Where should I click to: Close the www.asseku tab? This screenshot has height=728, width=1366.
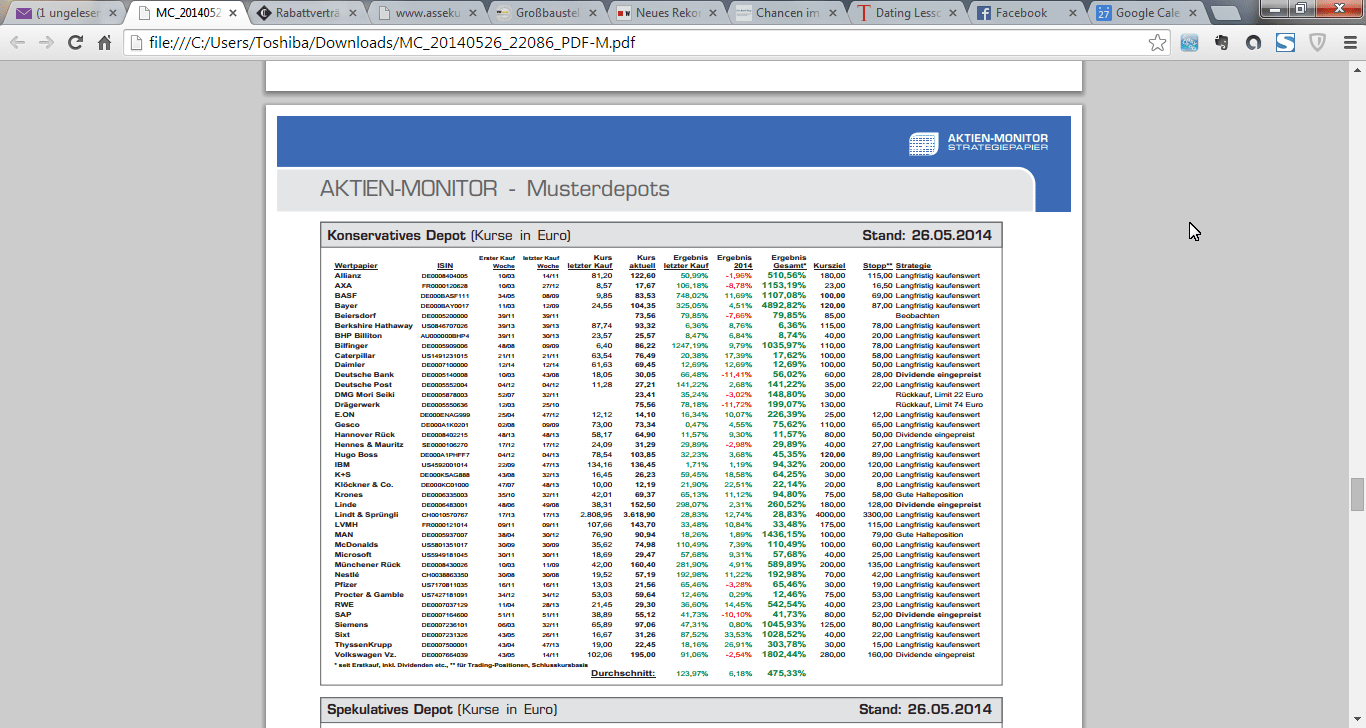click(473, 13)
